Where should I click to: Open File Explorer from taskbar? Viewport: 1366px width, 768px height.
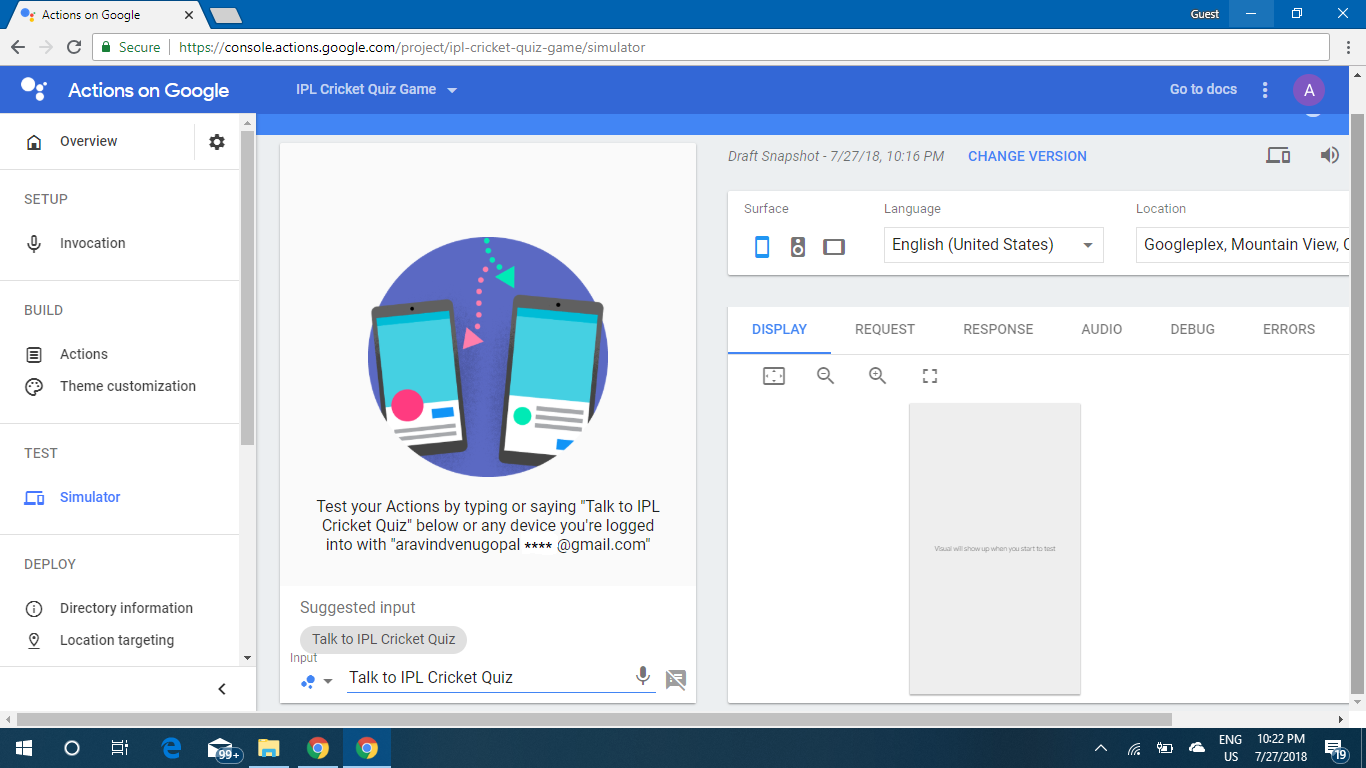coord(268,748)
